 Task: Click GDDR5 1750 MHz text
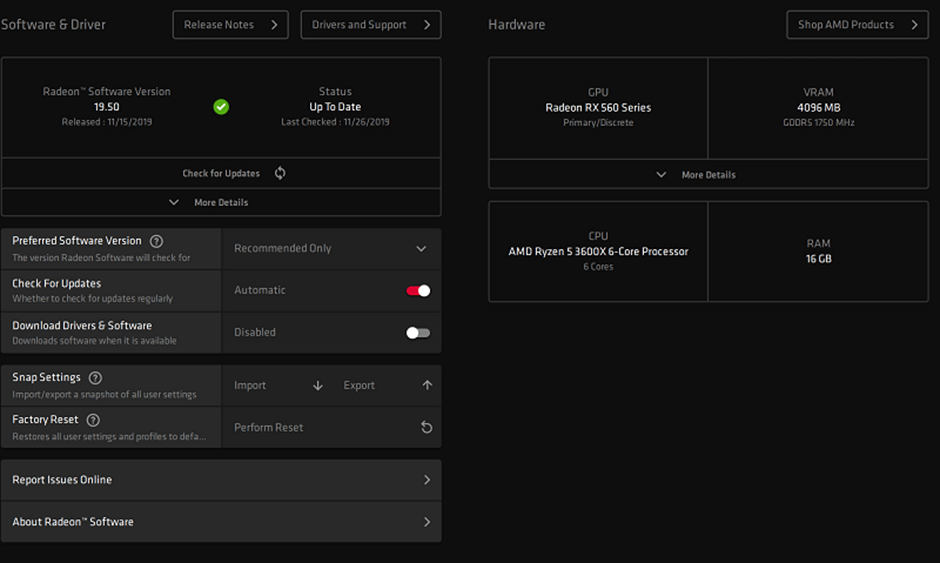click(818, 122)
